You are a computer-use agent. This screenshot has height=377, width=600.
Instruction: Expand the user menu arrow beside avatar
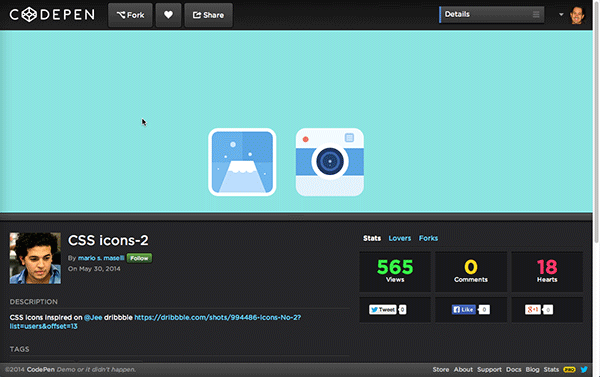point(561,15)
